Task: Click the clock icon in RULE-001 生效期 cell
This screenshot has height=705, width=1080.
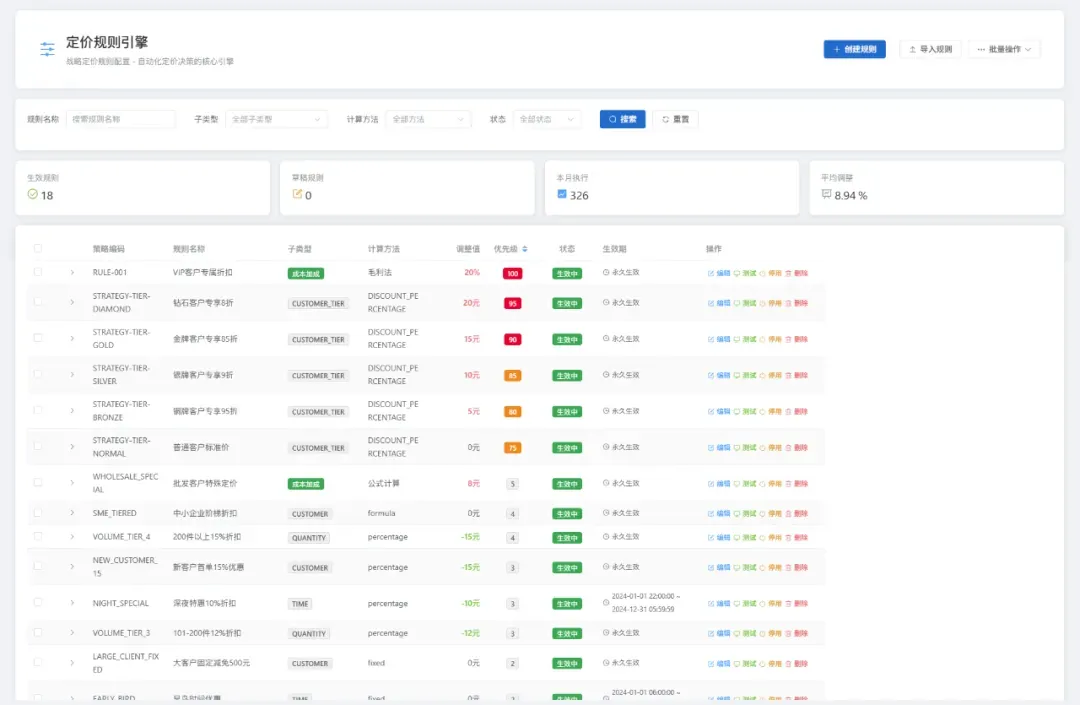Action: point(606,272)
